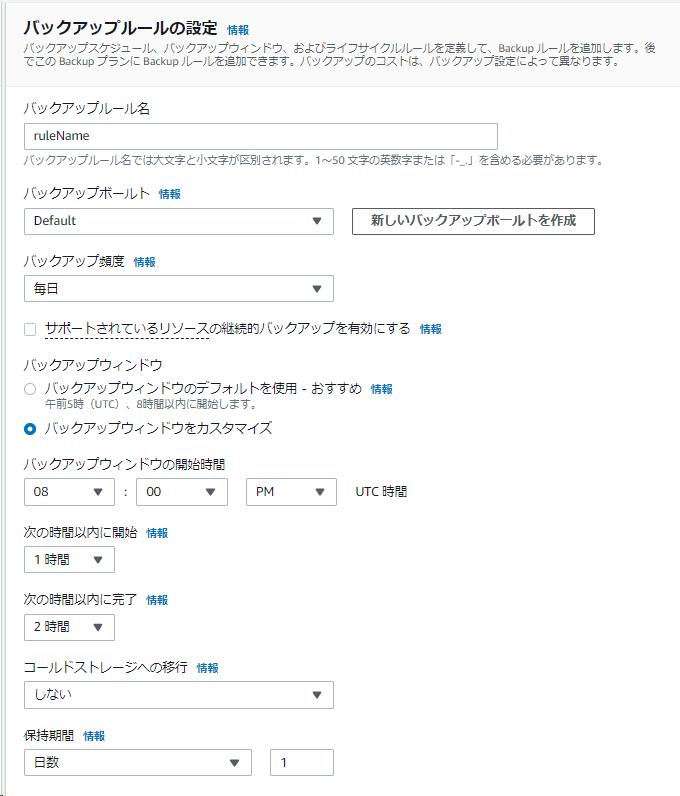Screen dimensions: 680x796
Task: Click 情報 link next to コールドストレージへの移行
Action: (x=207, y=668)
